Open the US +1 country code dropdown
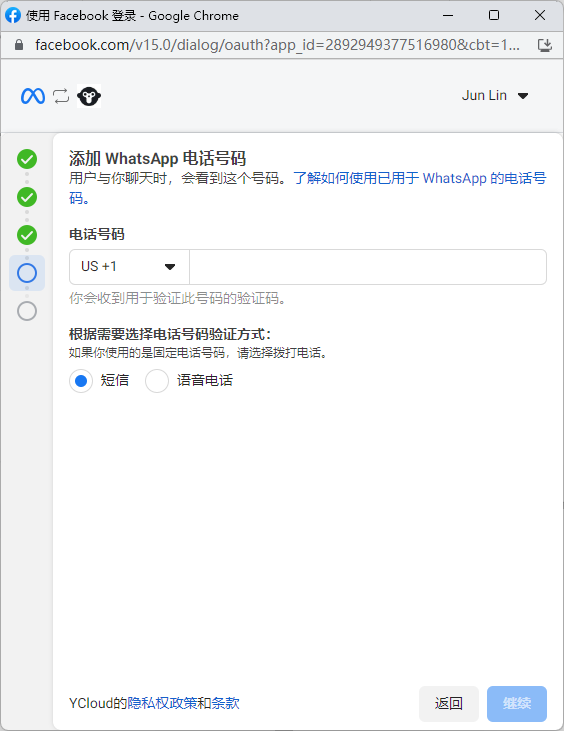Image resolution: width=564 pixels, height=731 pixels. point(129,267)
